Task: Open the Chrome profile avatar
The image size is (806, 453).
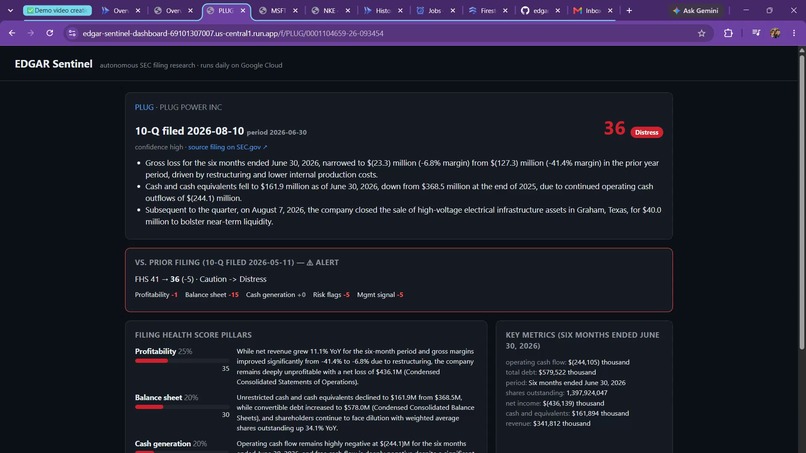Action: pyautogui.click(x=775, y=33)
